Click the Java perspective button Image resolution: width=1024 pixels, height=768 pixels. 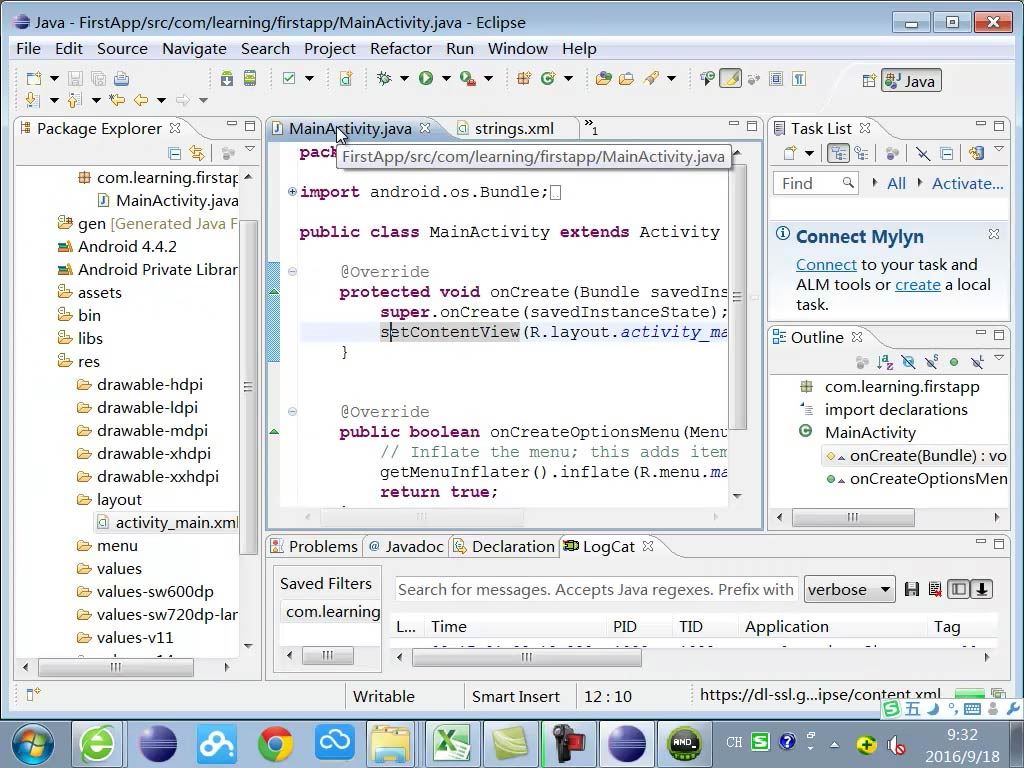point(911,81)
